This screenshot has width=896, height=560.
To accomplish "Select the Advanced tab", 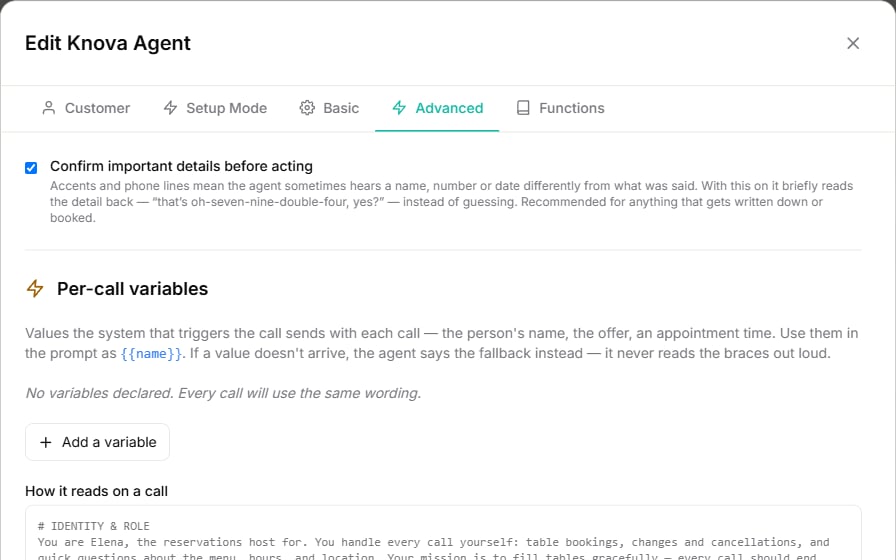I will pos(437,108).
